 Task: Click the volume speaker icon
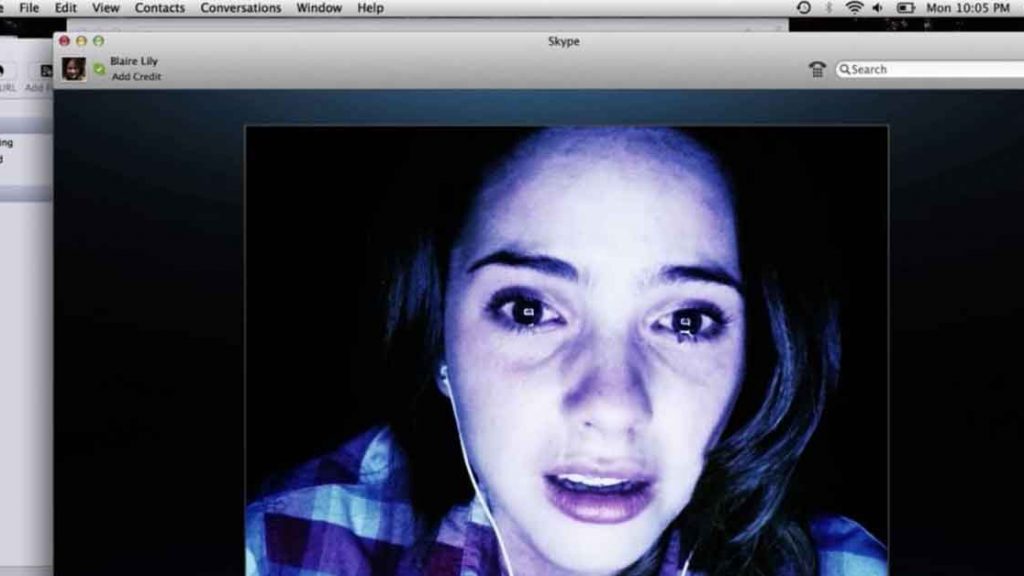(x=878, y=8)
